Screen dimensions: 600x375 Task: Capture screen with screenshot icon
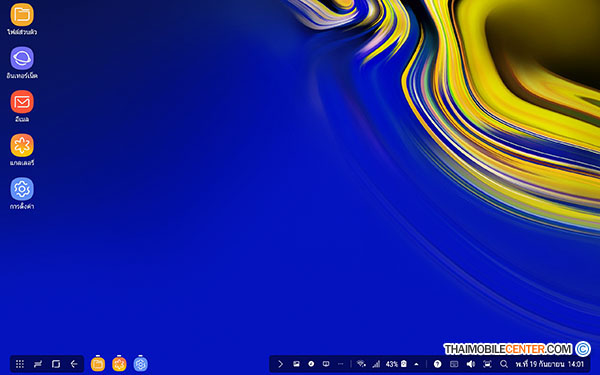[x=487, y=364]
